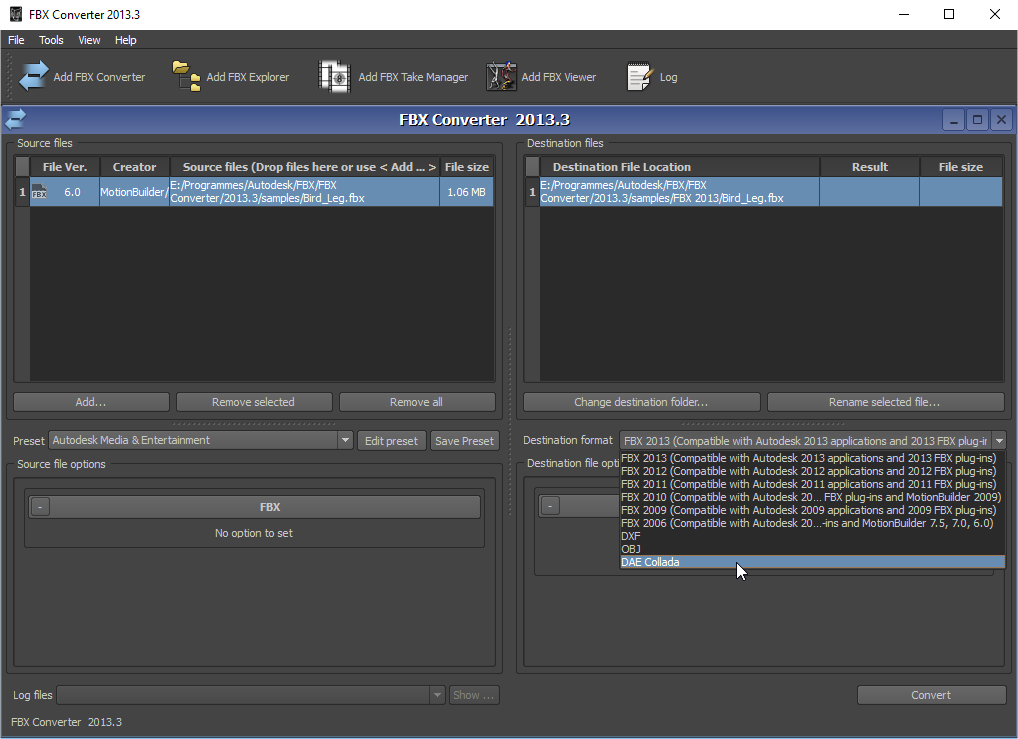Select OBJ format in dropdown list
This screenshot has height=739, width=1018.
coord(812,549)
